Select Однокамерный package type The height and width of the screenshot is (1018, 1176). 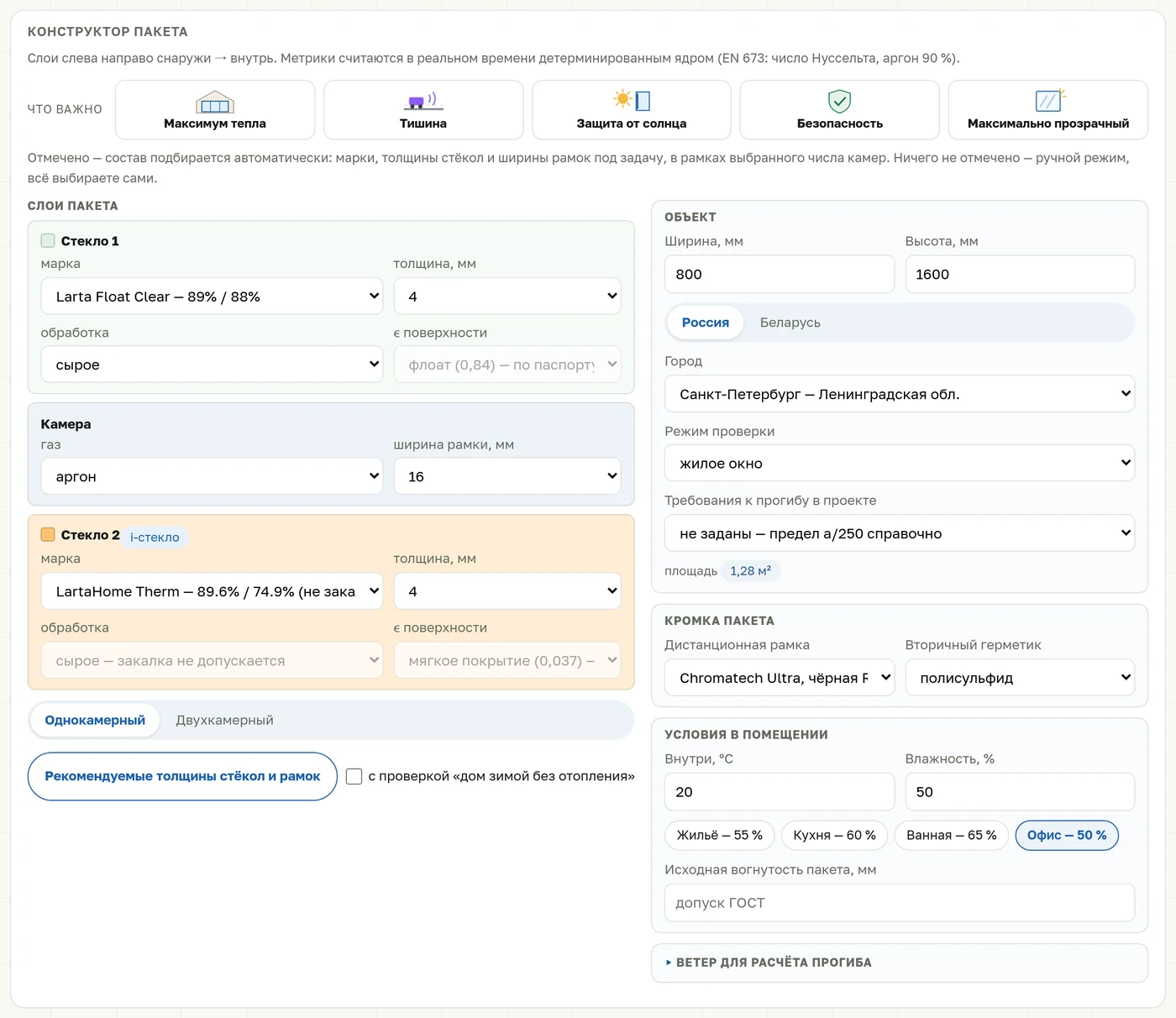tap(95, 720)
